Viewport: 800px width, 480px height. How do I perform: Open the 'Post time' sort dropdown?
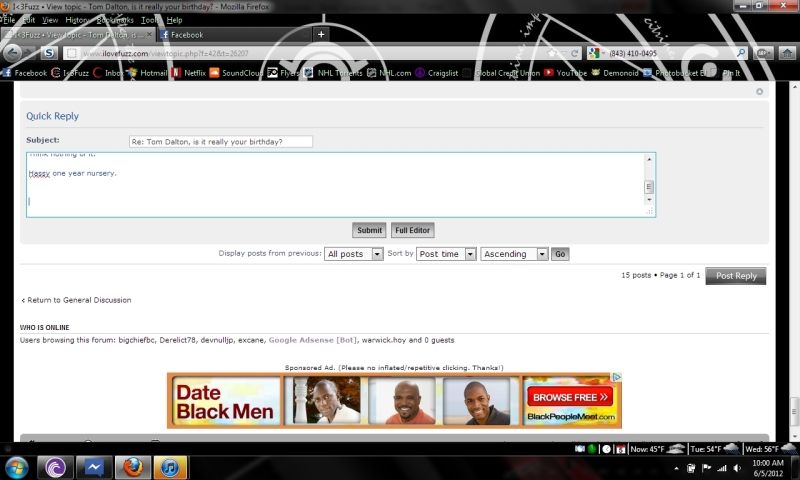click(x=445, y=254)
